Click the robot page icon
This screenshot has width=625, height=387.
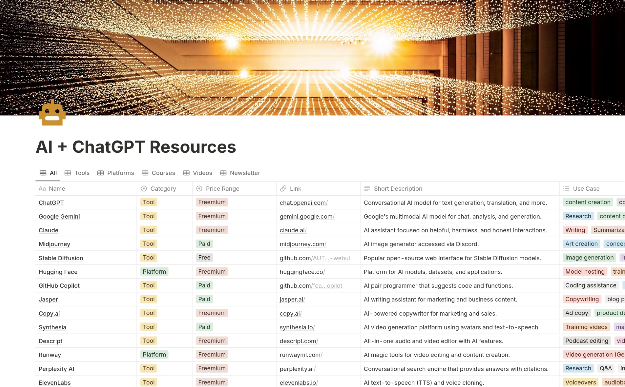pos(52,113)
